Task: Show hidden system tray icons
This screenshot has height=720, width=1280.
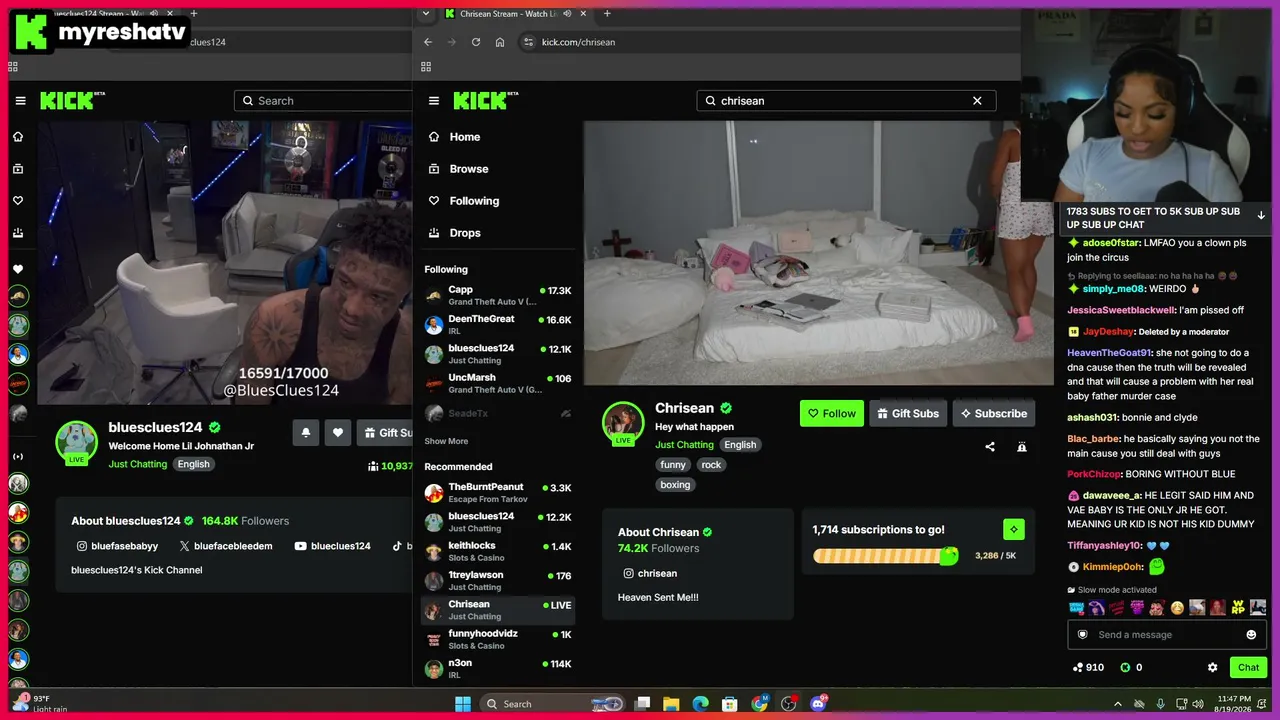Action: [x=1118, y=704]
